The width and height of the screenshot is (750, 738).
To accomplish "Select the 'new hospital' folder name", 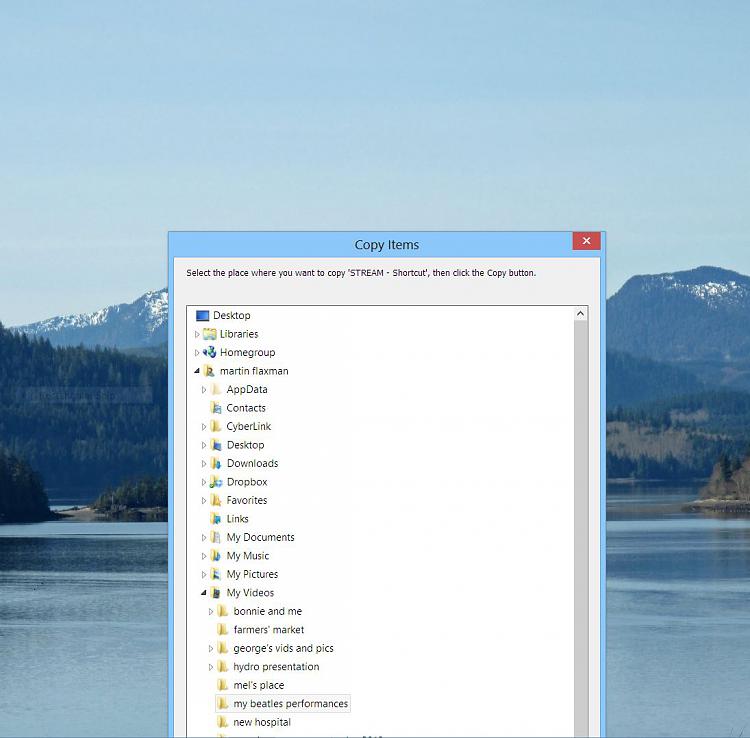I will [262, 722].
